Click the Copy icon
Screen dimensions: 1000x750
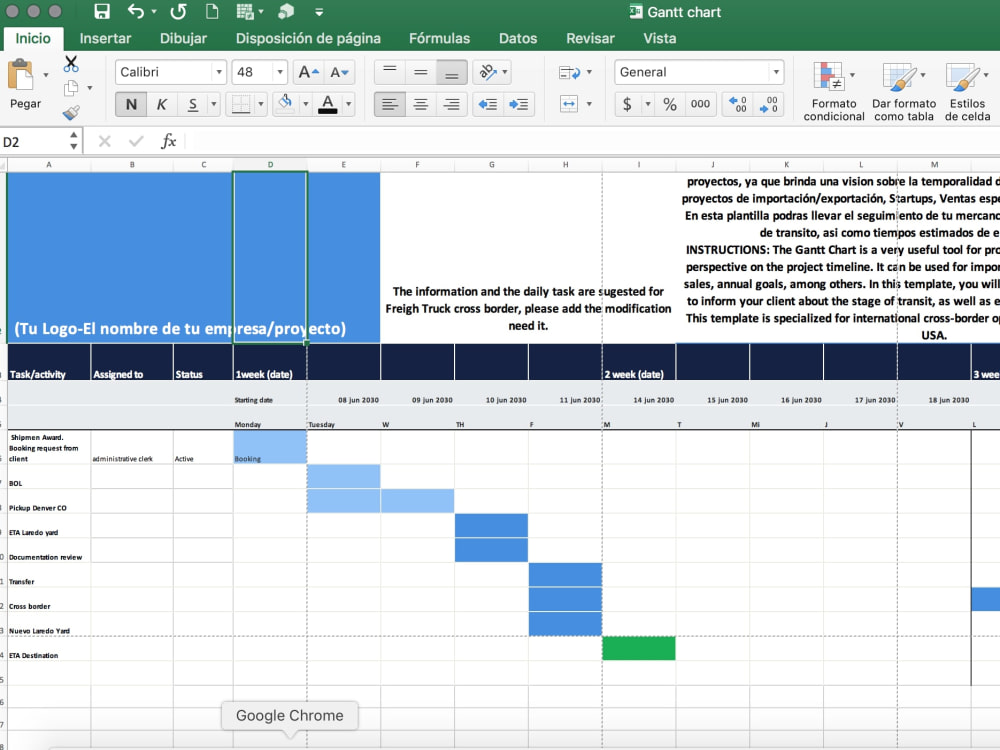click(71, 88)
